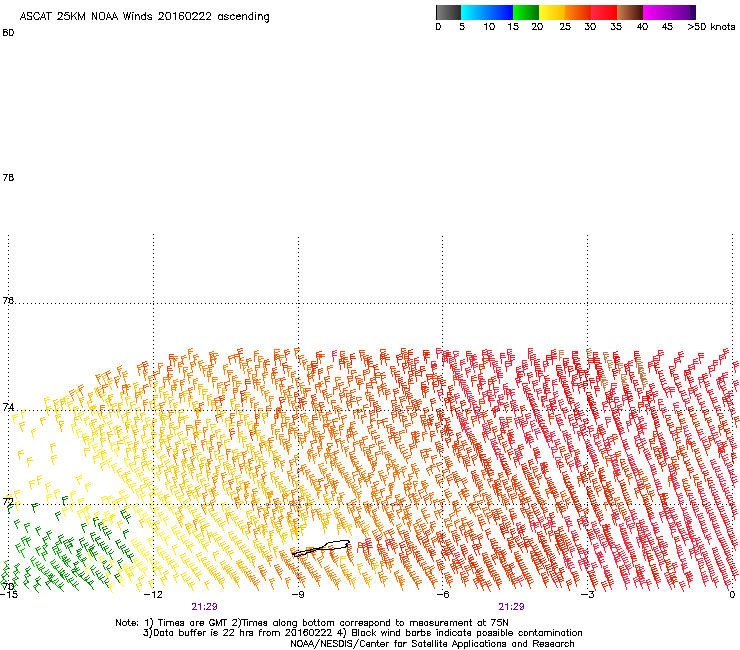Click the latitude label 78 on left axis

coord(8,177)
